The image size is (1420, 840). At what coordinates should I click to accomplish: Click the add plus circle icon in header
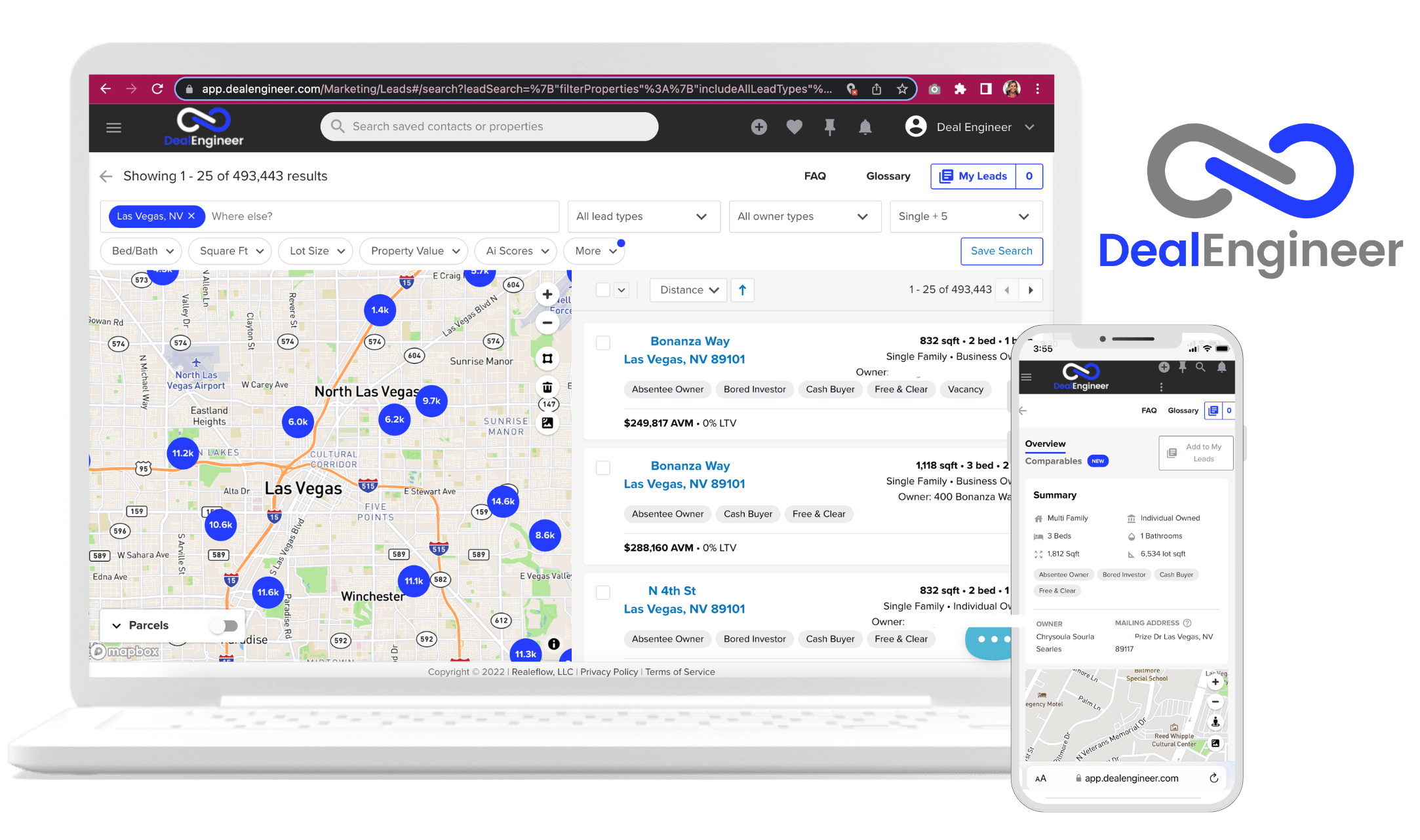tap(759, 127)
